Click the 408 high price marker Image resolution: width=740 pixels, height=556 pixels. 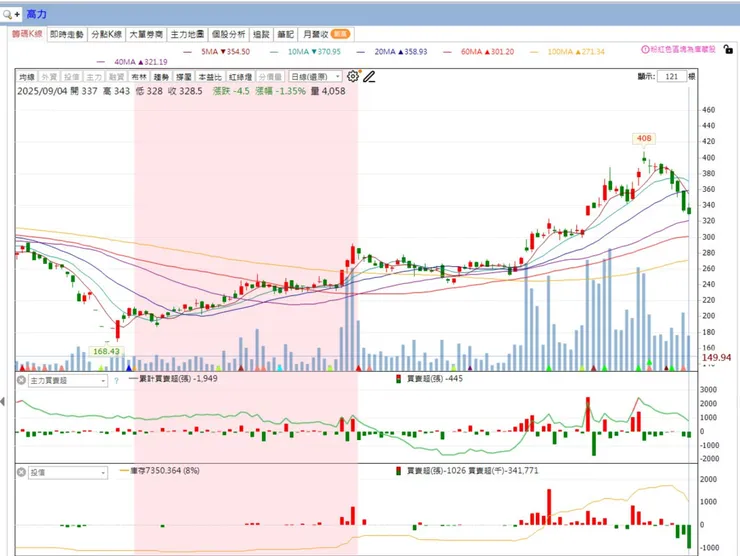(x=644, y=138)
